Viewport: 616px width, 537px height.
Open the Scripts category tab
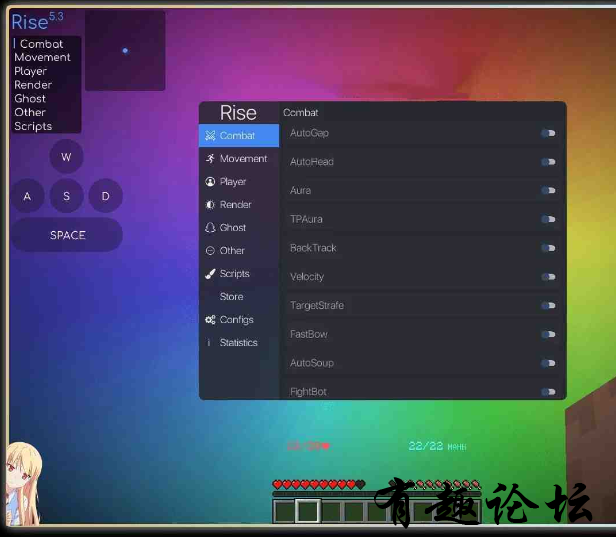[x=239, y=273]
